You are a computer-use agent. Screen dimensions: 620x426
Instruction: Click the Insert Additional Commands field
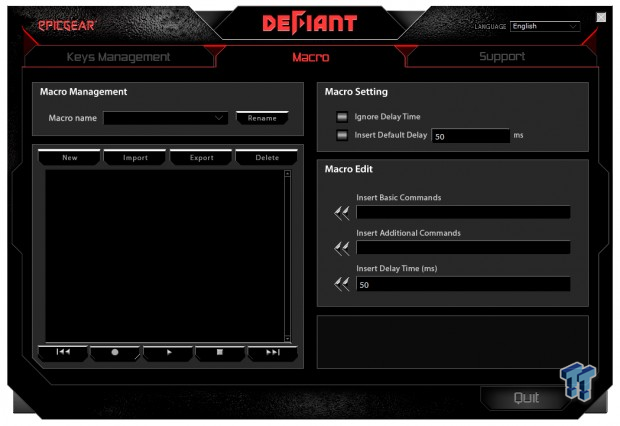point(463,248)
